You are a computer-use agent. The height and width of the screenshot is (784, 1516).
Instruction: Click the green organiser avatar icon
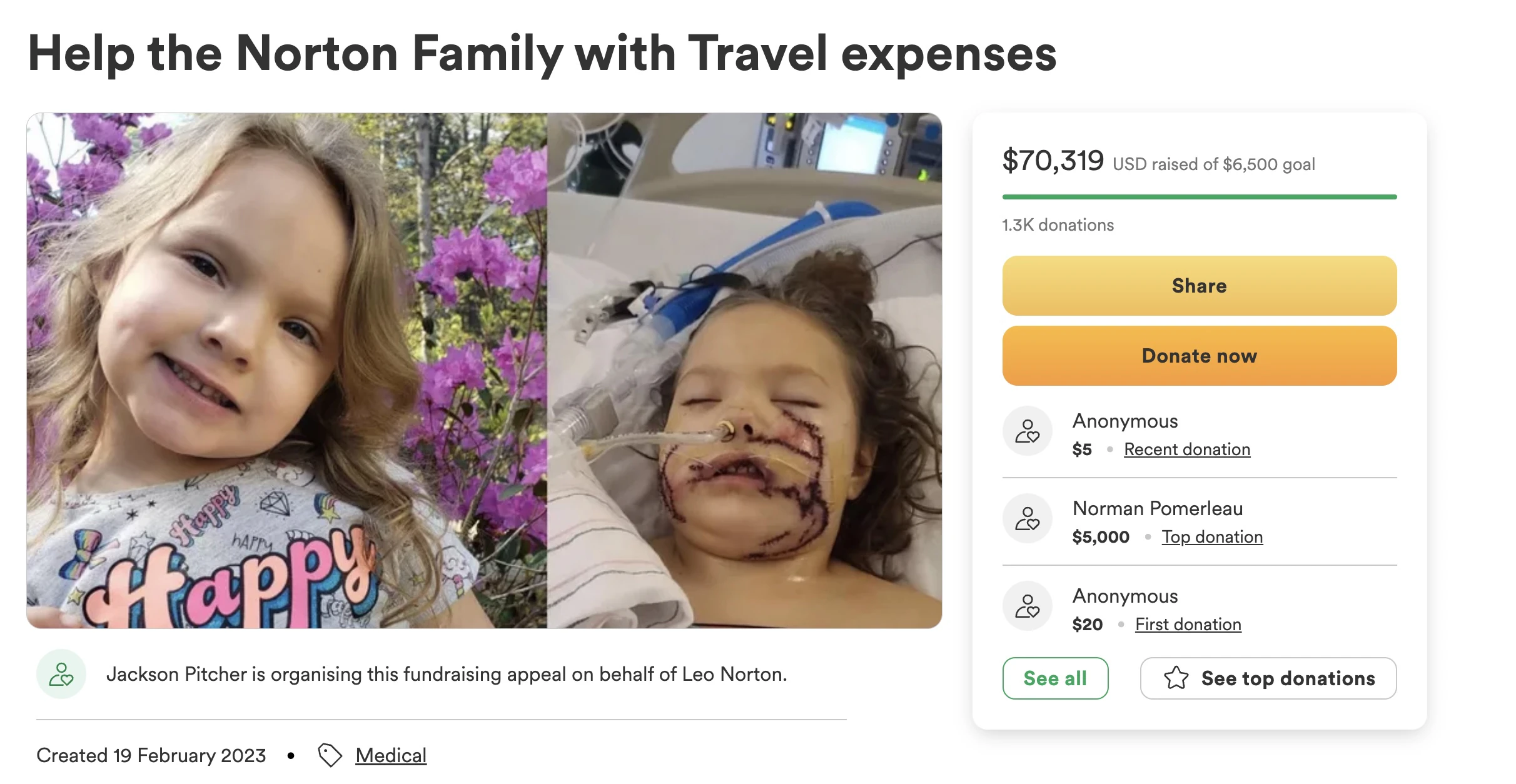[61, 675]
